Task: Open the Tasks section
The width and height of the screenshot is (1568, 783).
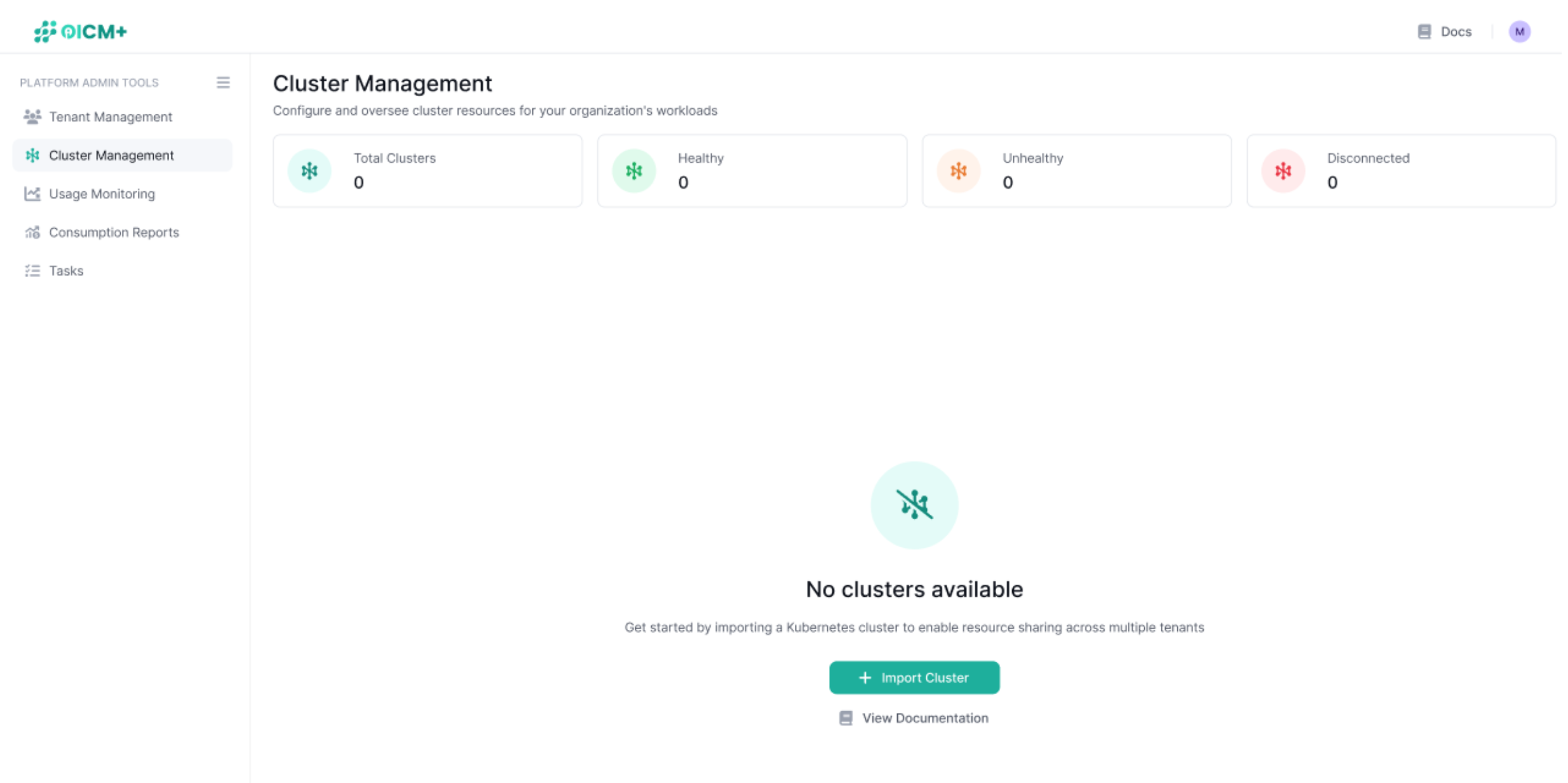Action: pos(65,270)
